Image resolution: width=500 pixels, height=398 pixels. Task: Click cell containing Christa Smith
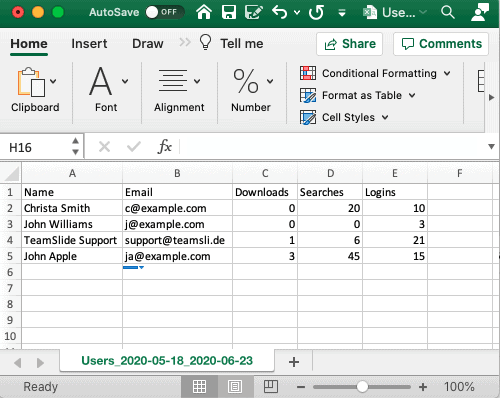[72, 208]
